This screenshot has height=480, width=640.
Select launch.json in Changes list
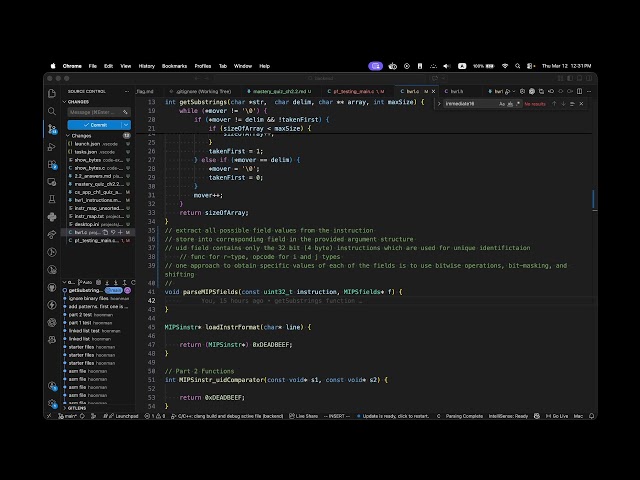click(99, 144)
